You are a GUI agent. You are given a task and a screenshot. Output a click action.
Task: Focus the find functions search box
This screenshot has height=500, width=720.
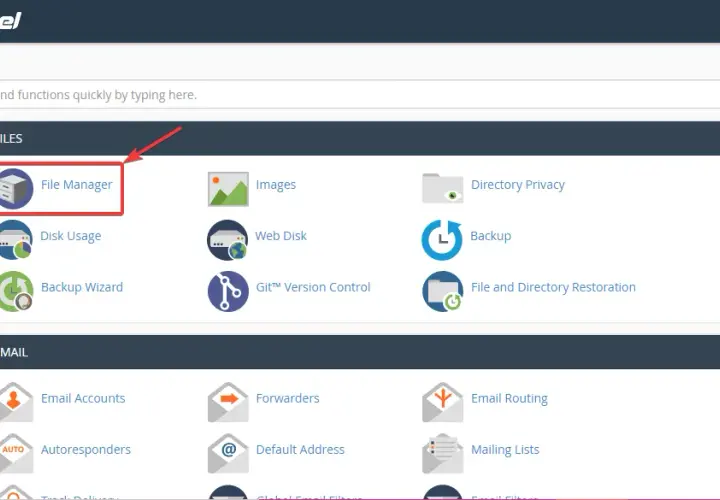pyautogui.click(x=360, y=95)
